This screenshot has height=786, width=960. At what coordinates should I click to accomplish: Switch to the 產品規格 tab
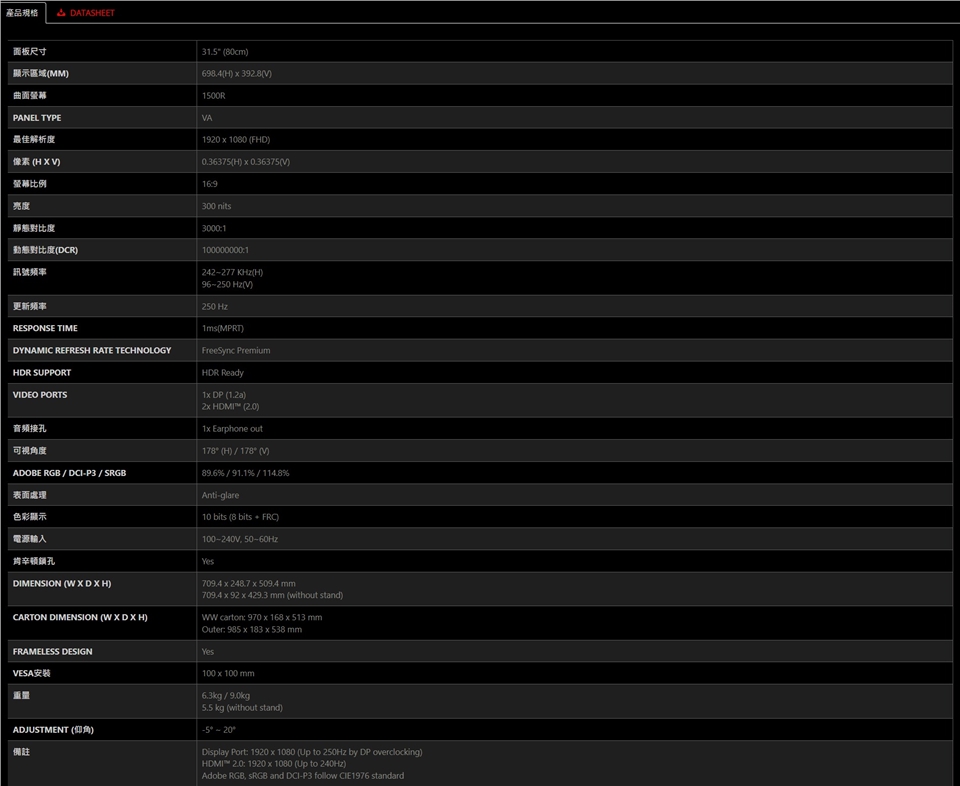coord(22,12)
